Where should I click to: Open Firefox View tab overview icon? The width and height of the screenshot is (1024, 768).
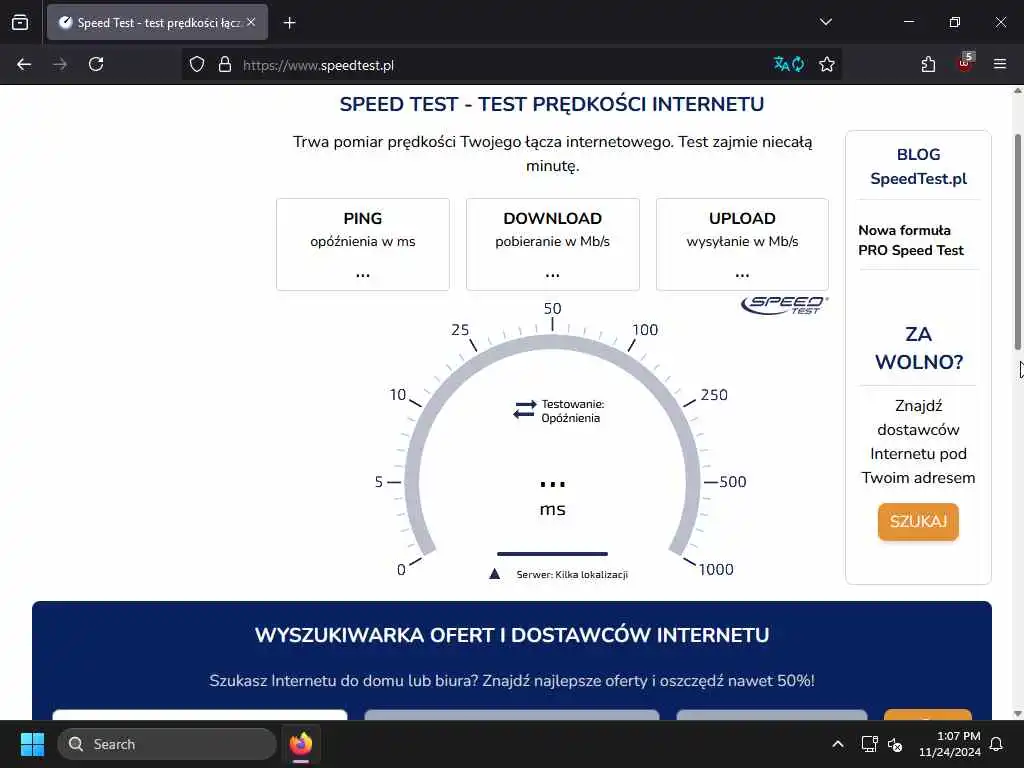tap(20, 22)
